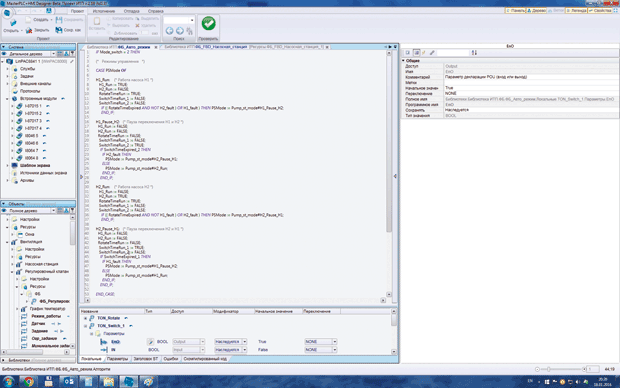Click the filter icon in Объекты panel toolbar
This screenshot has height=388, width=620.
click(x=73, y=211)
